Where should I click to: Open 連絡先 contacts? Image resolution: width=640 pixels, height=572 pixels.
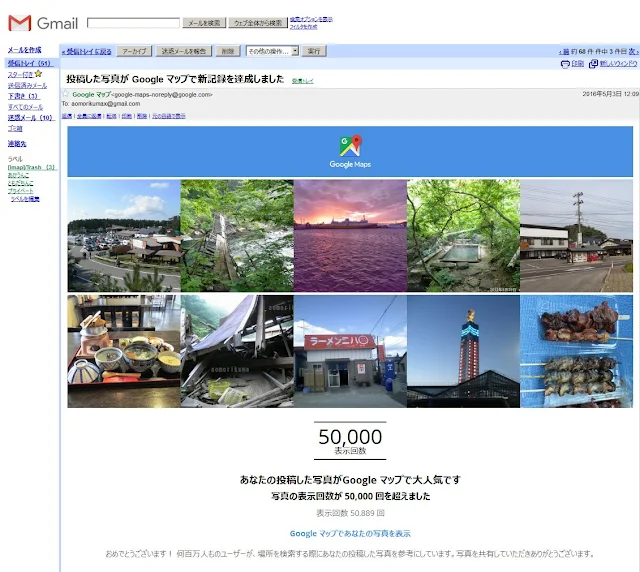[x=17, y=144]
